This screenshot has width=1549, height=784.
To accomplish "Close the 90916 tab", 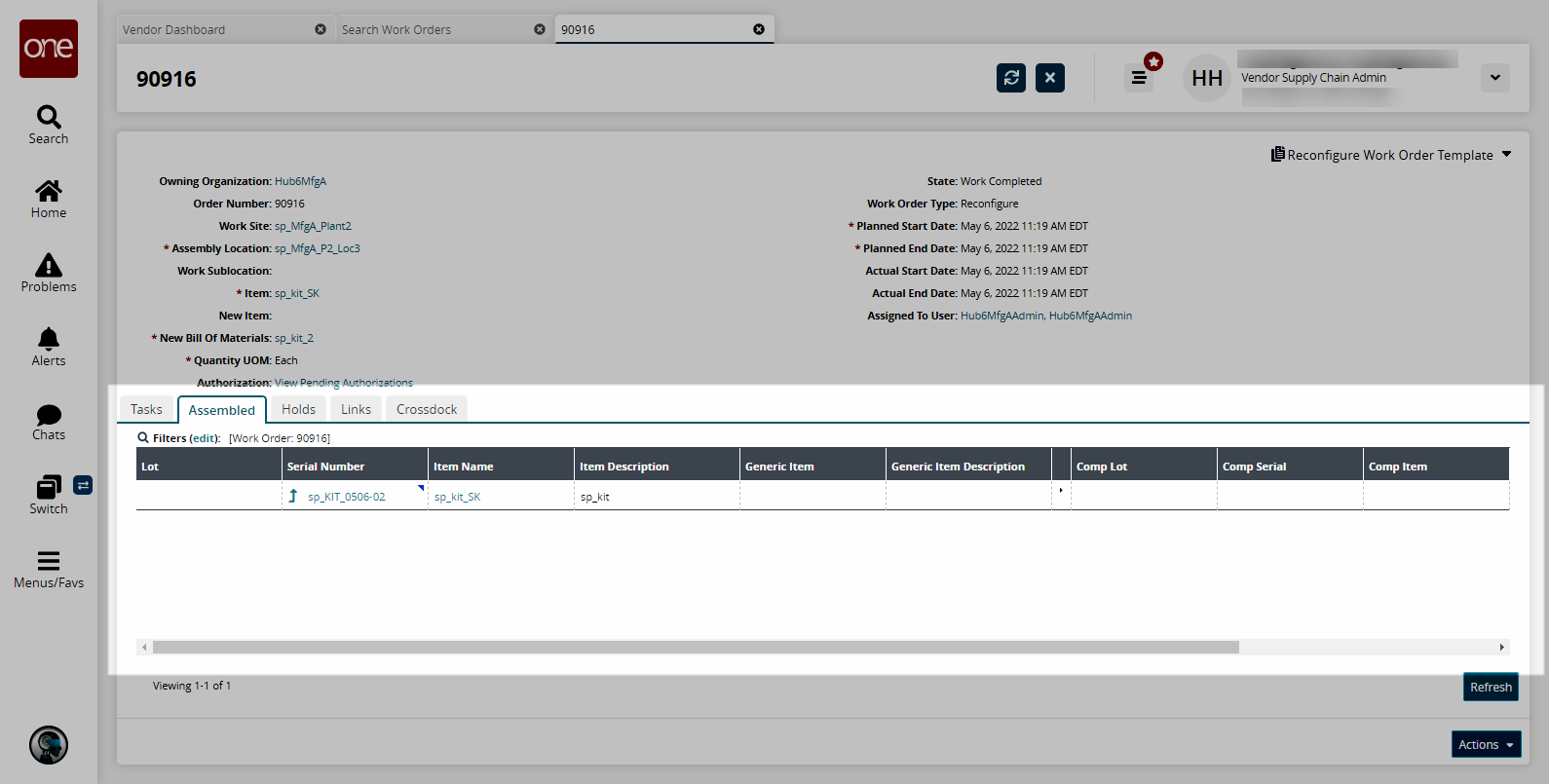I will click(x=759, y=29).
